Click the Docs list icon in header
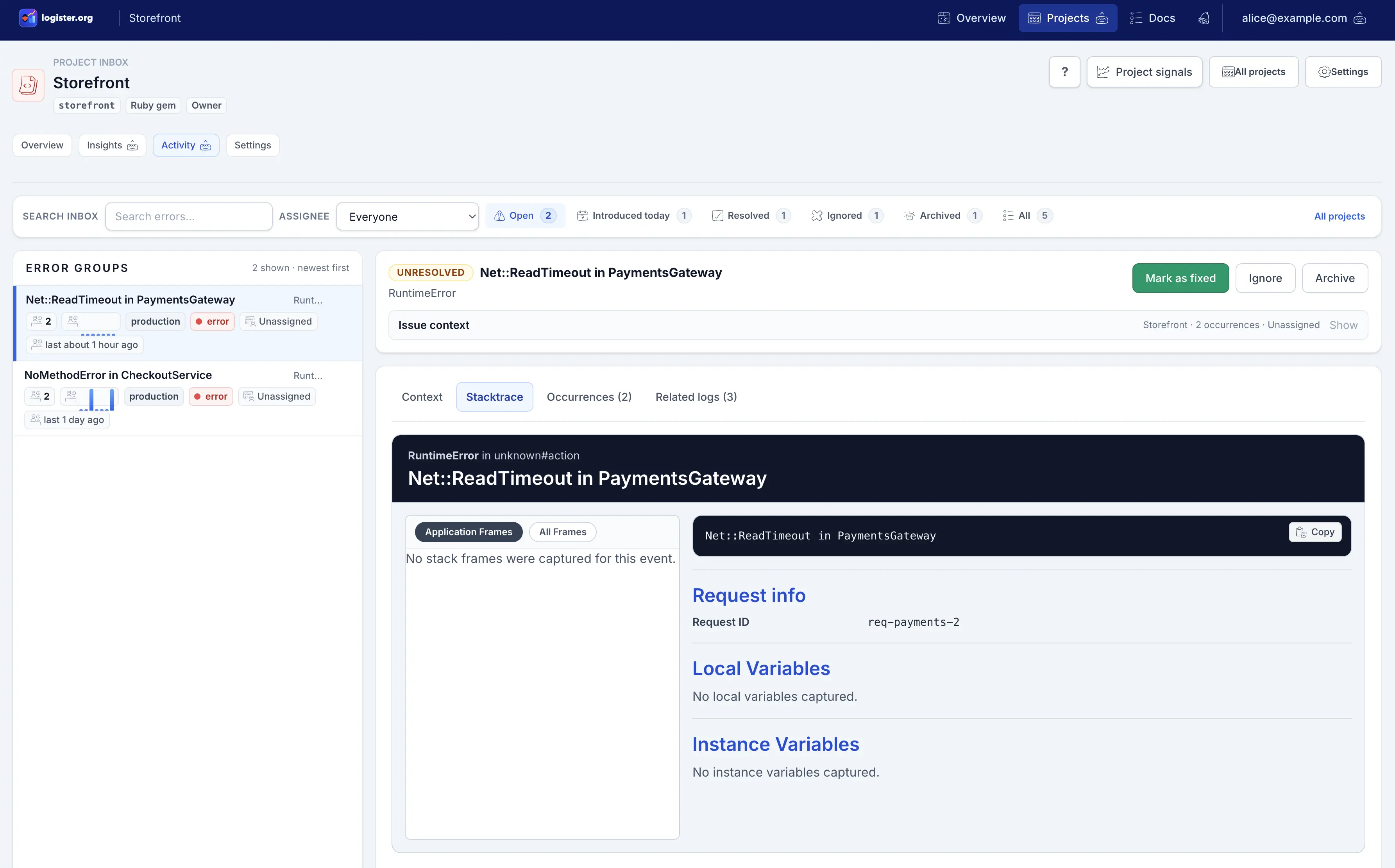 [1136, 18]
